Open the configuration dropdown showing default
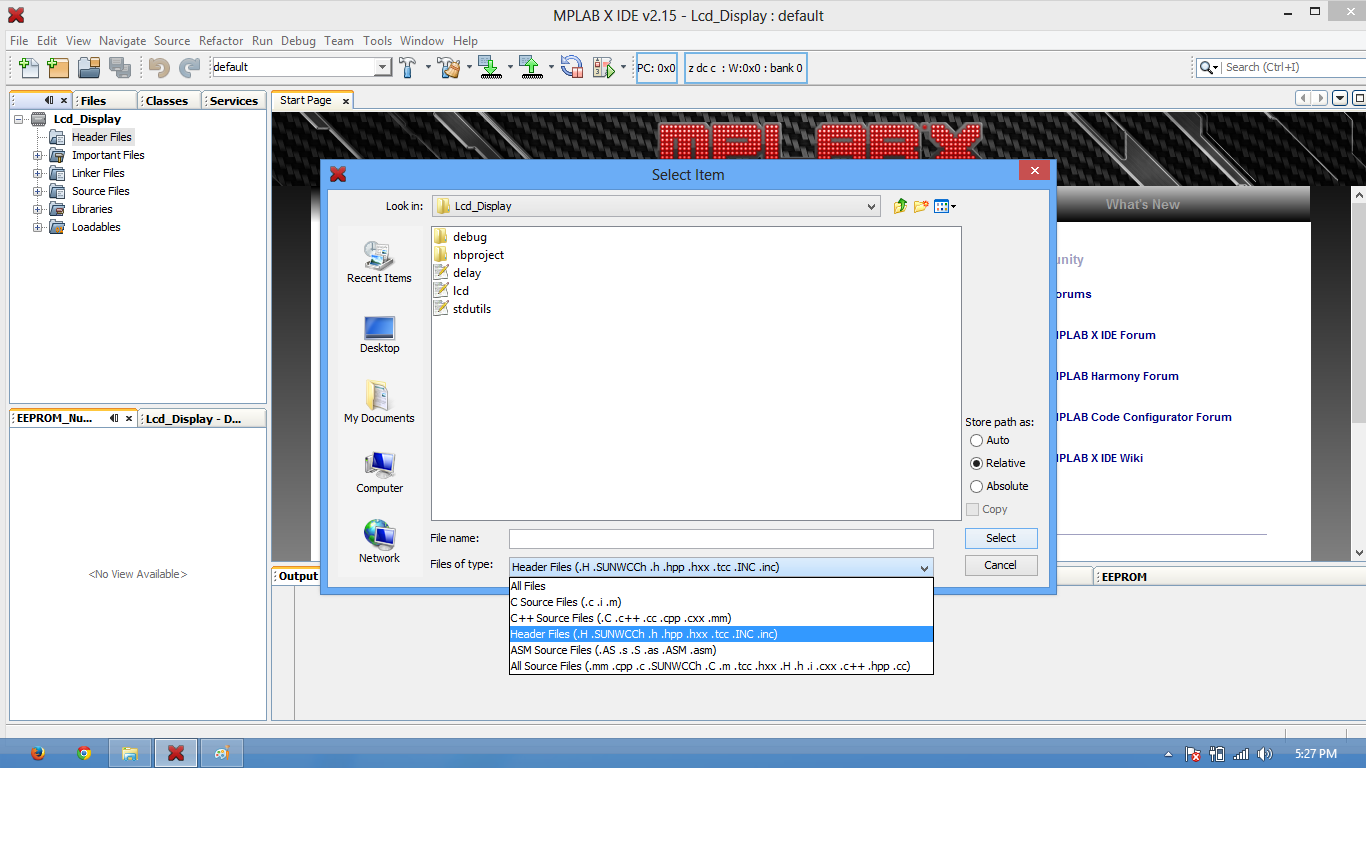This screenshot has height=846, width=1366. 301,67
